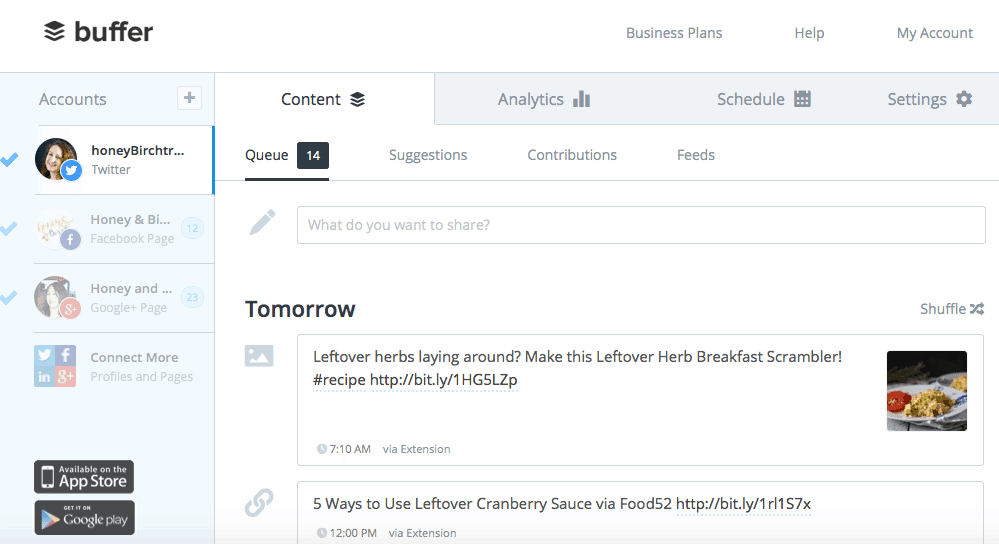Open Business Plans link
This screenshot has width=999, height=544.
click(674, 33)
